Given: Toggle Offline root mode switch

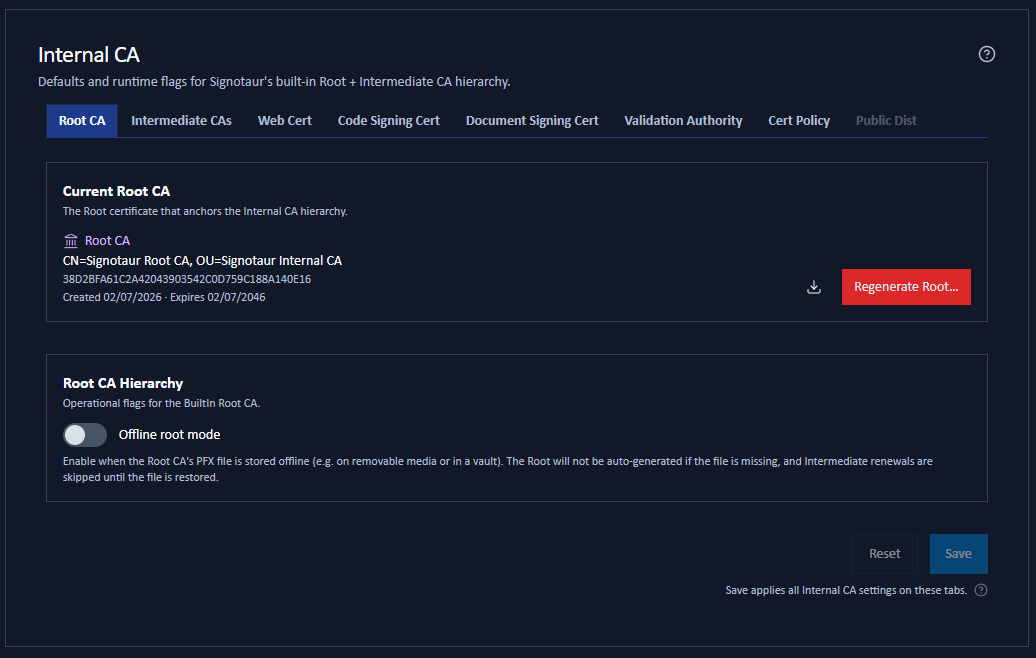Looking at the screenshot, I should [85, 435].
